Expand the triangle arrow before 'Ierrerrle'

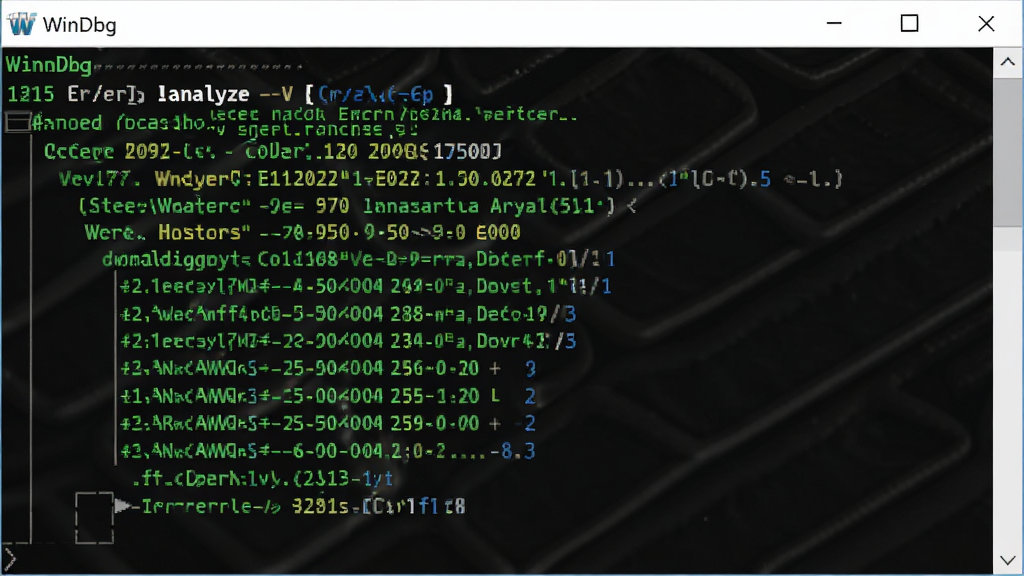[122, 505]
